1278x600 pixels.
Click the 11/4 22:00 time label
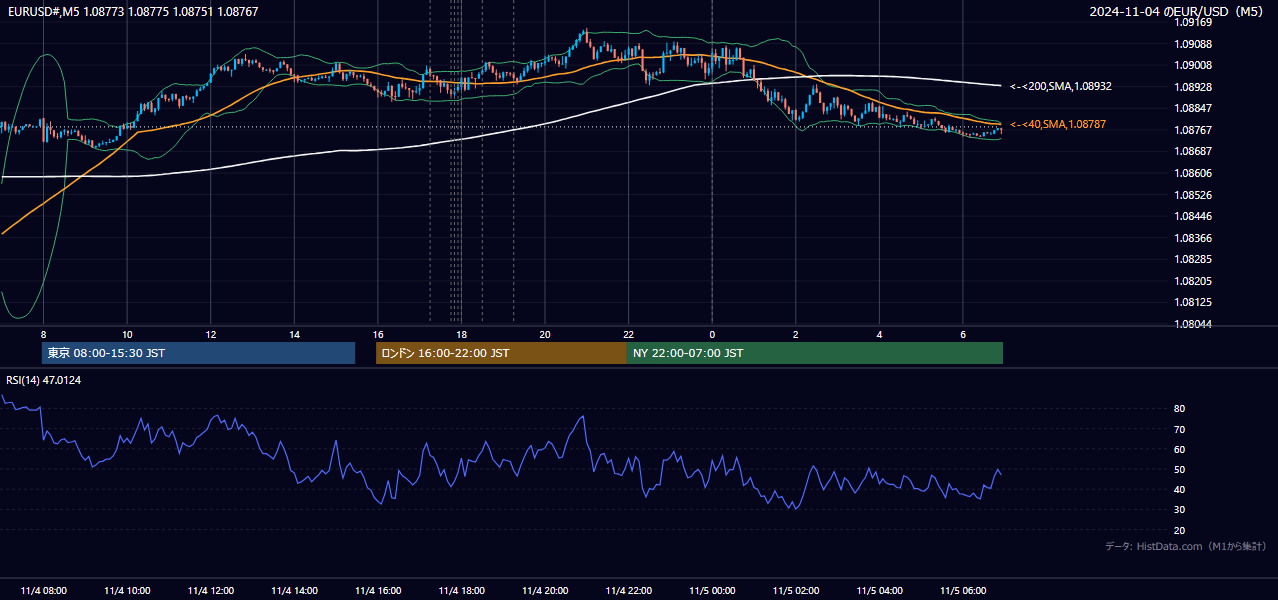click(628, 590)
